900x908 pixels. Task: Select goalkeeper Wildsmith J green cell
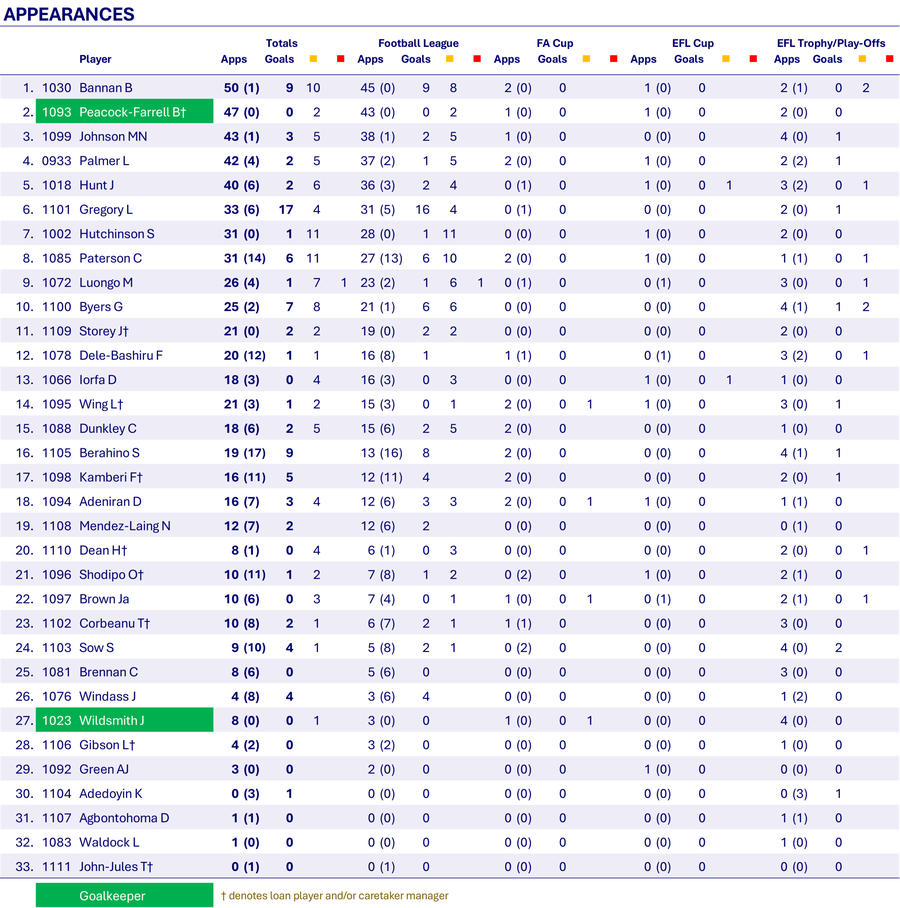coord(125,720)
